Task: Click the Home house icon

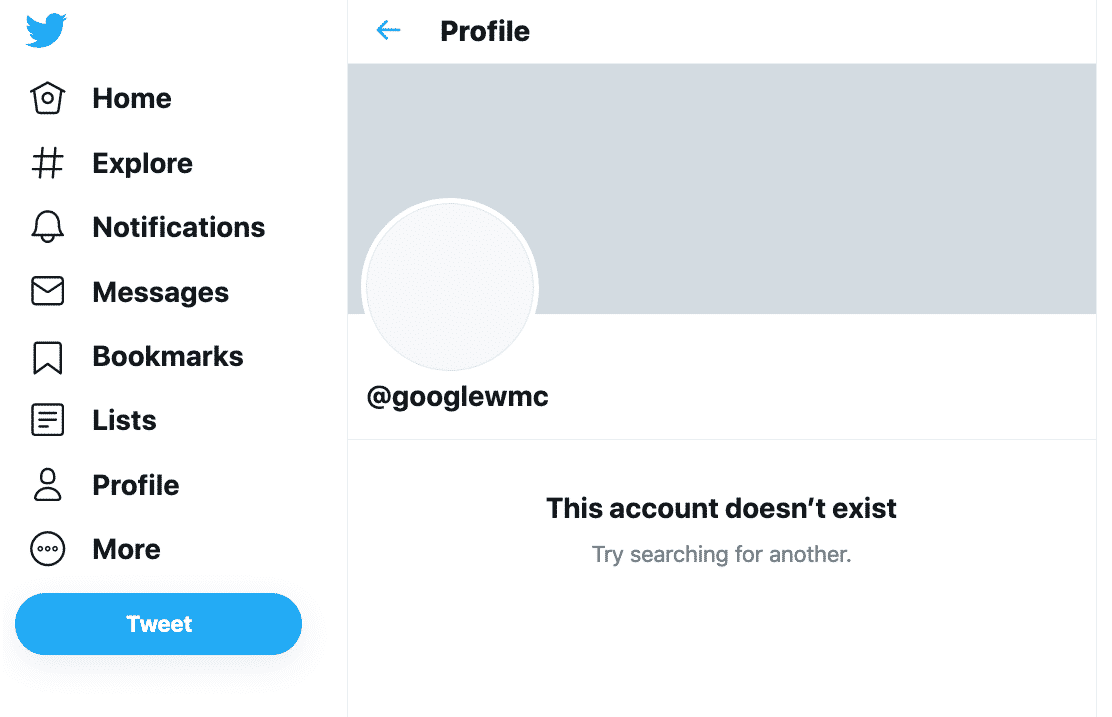Action: pyautogui.click(x=48, y=98)
